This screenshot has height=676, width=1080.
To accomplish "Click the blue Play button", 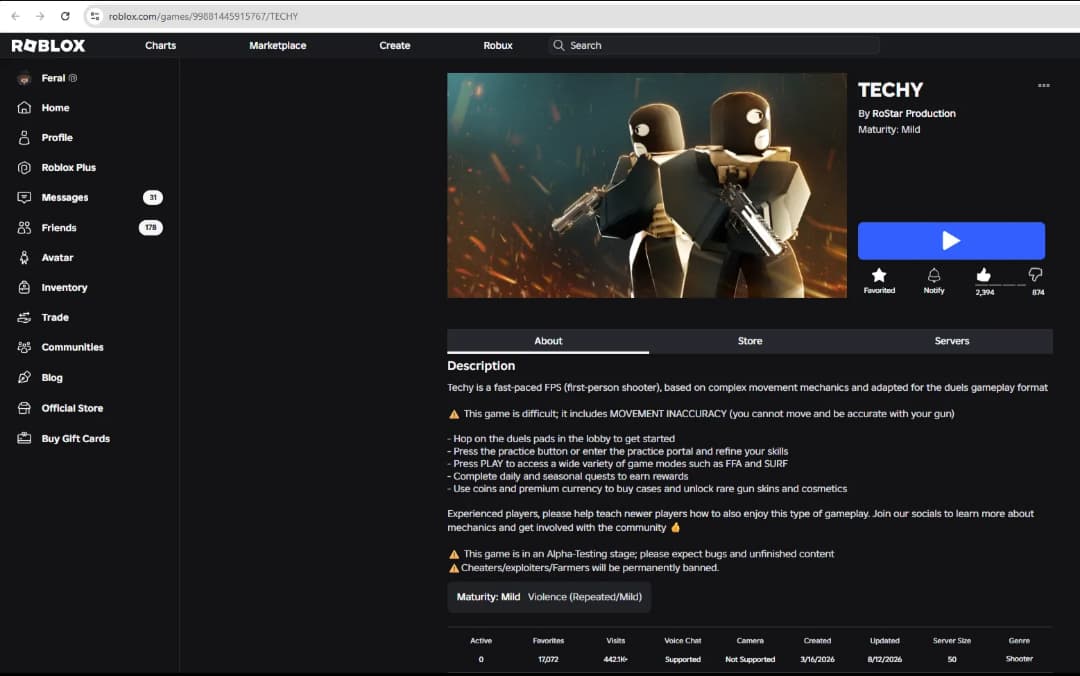I will [x=951, y=240].
